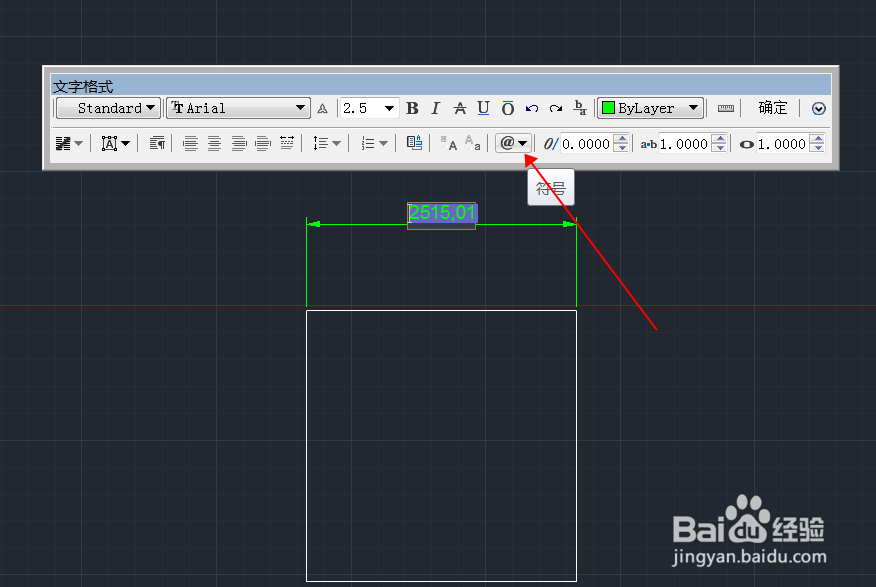This screenshot has width=876, height=587.
Task: Toggle overline formatting
Action: click(508, 108)
